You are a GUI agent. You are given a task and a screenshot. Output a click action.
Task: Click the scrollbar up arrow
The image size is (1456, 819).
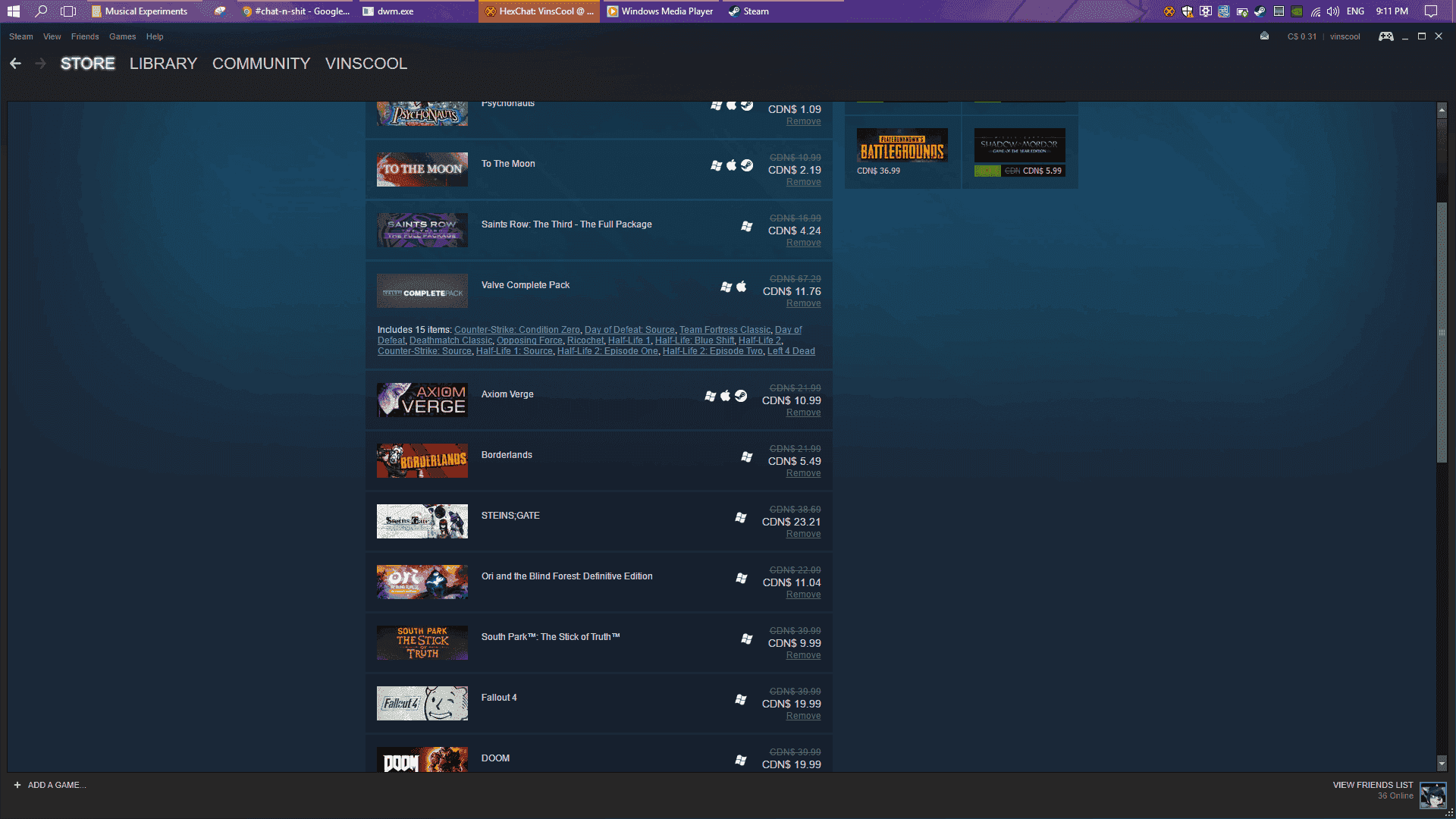1442,111
